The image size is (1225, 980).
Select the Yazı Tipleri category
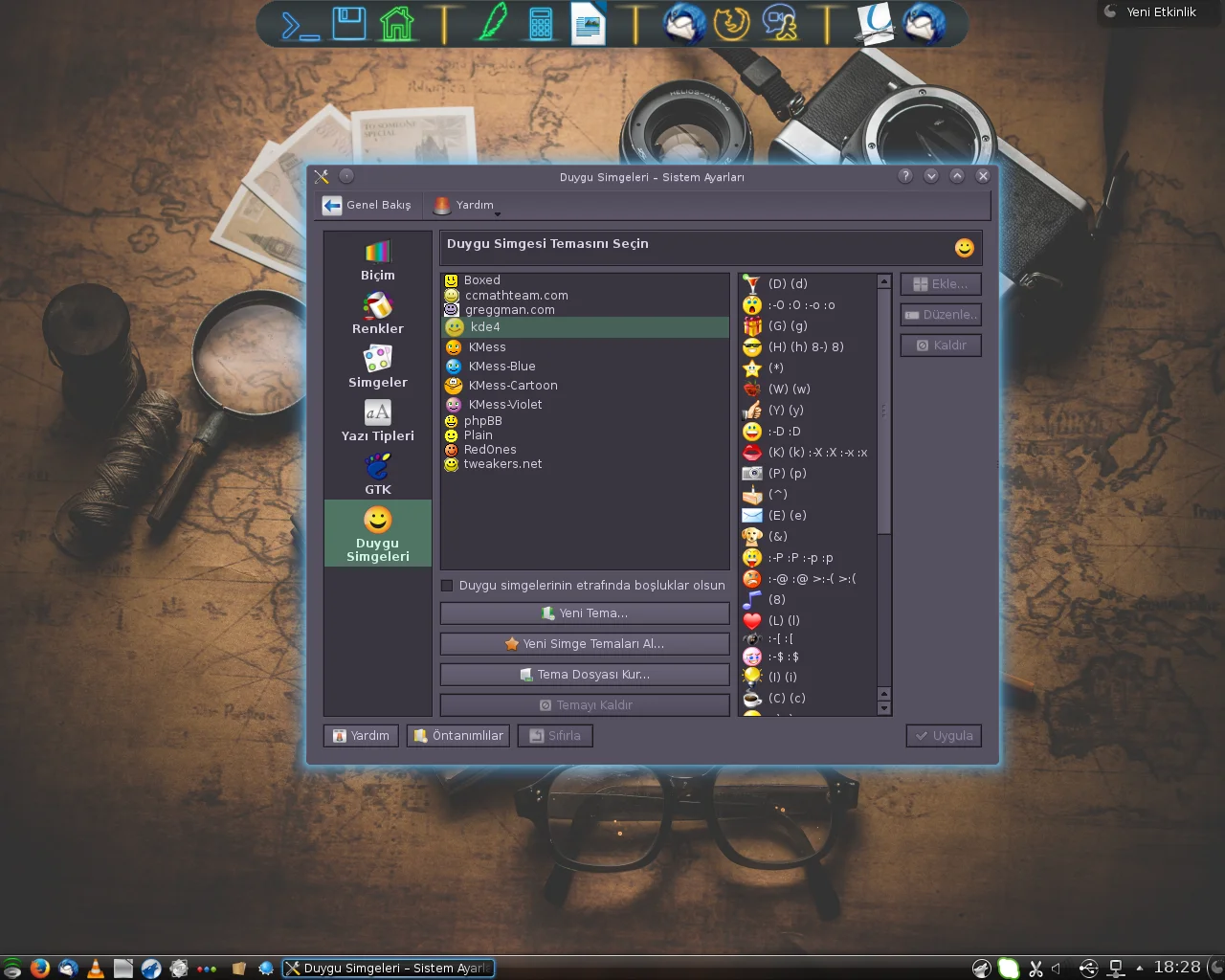coord(377,420)
